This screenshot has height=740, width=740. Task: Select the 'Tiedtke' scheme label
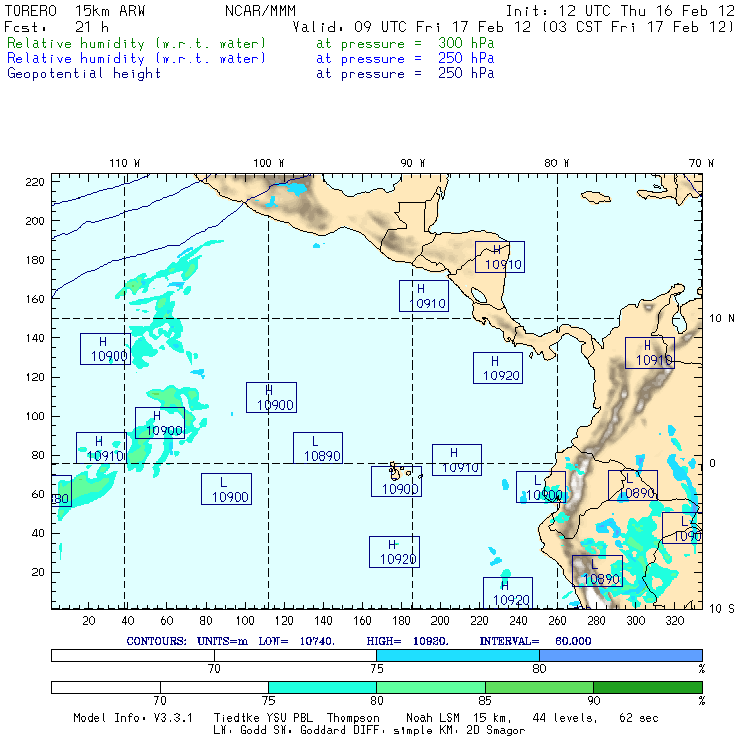pyautogui.click(x=237, y=718)
